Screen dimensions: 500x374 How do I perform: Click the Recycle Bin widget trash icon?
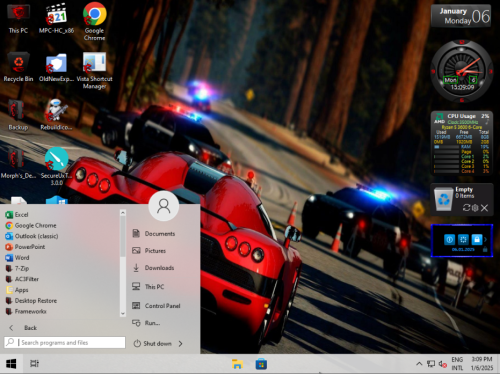(x=443, y=199)
